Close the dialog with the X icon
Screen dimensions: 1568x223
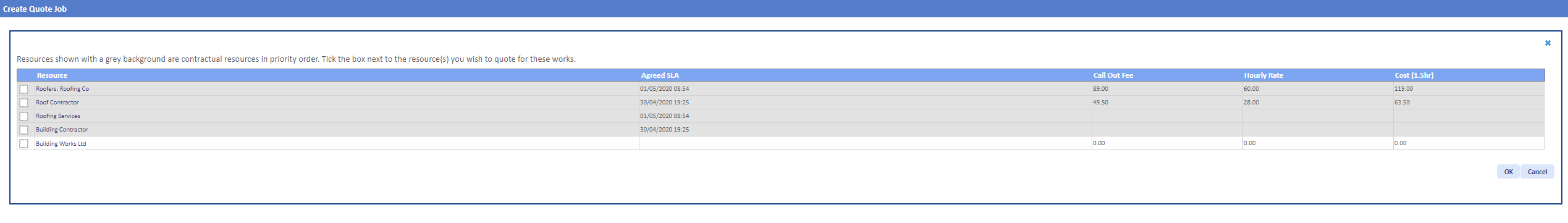coord(1548,43)
